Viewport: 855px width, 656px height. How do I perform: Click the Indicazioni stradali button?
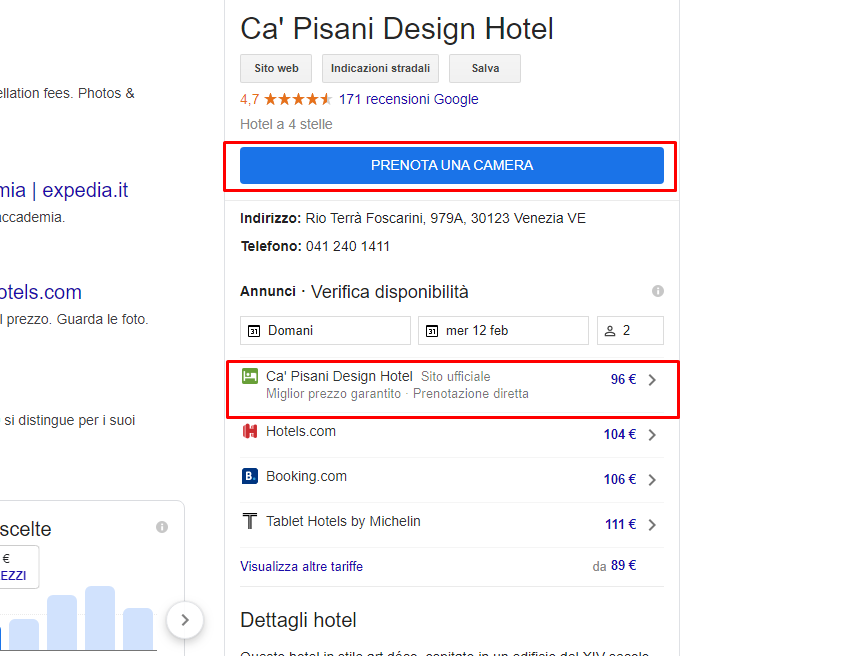click(380, 68)
